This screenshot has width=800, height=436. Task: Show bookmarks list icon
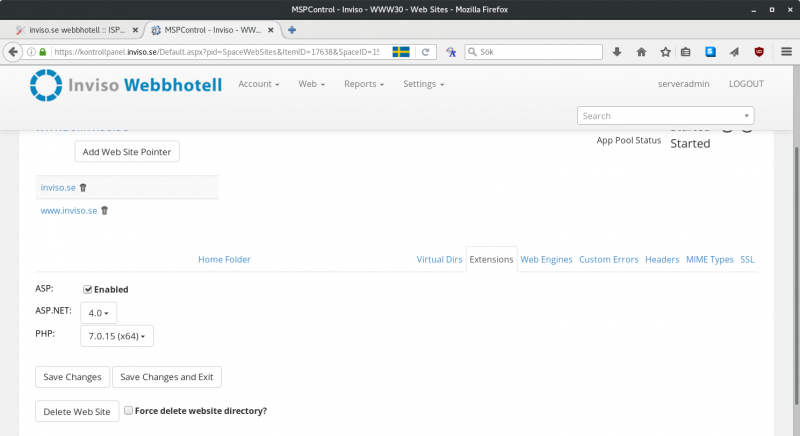686,52
